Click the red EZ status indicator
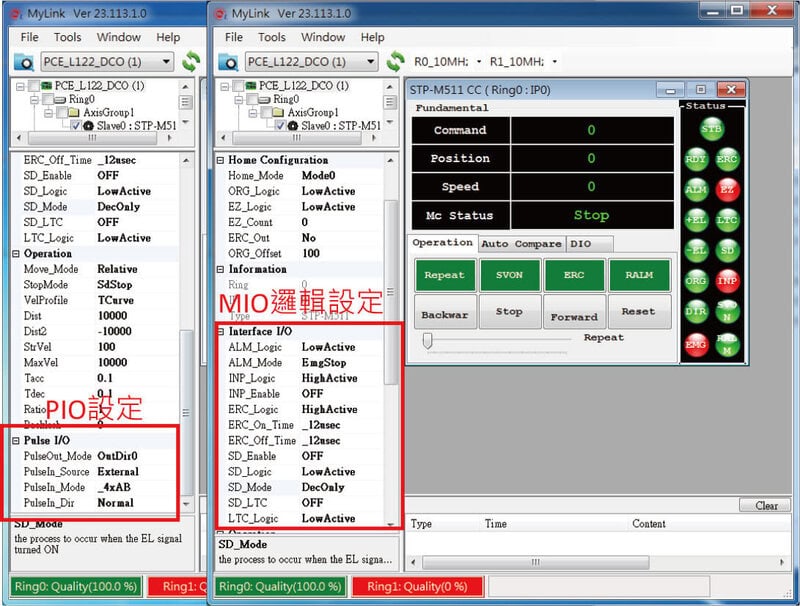The height and width of the screenshot is (606, 800). tap(727, 190)
